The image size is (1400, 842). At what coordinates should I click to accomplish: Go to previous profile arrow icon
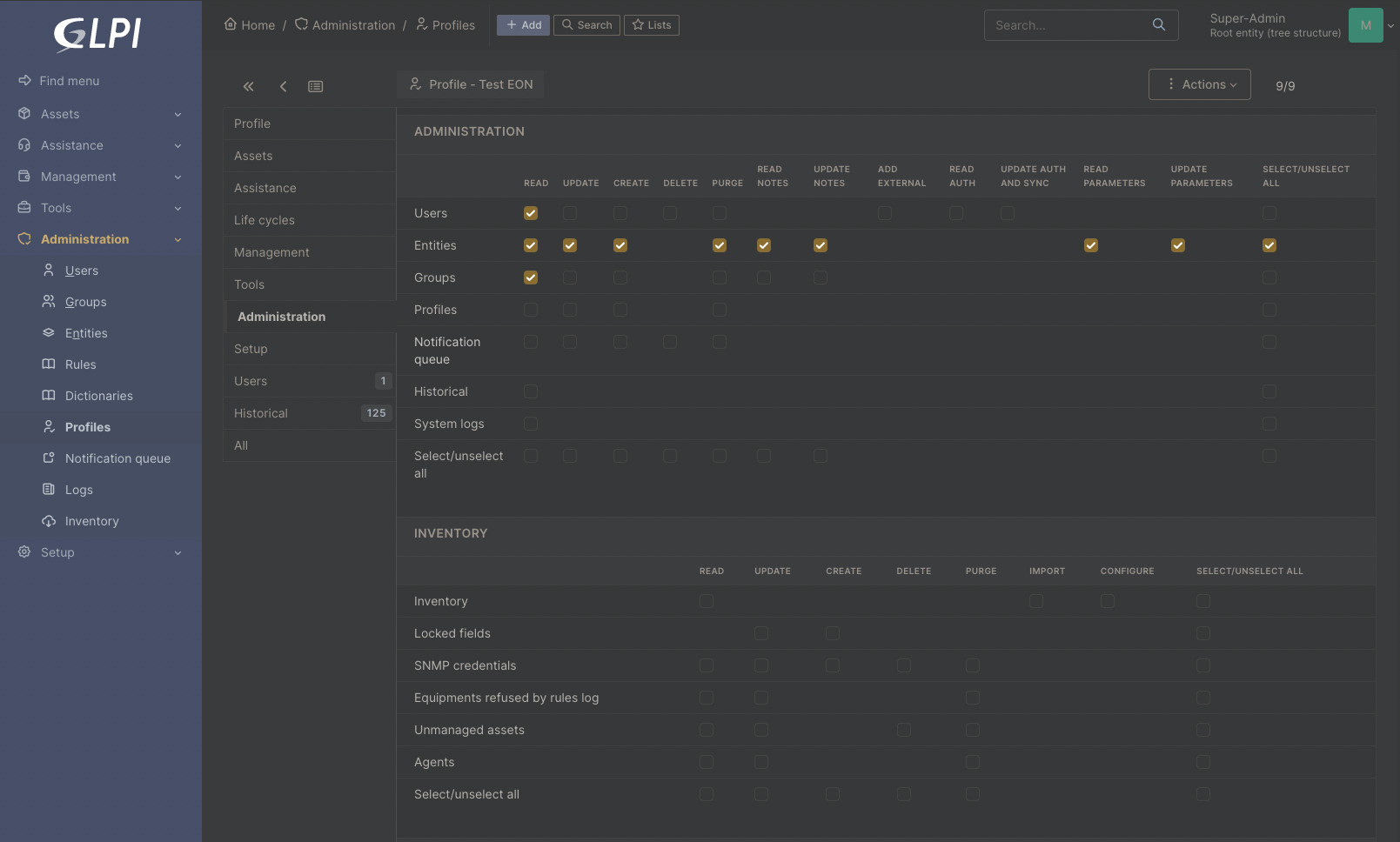tap(283, 86)
